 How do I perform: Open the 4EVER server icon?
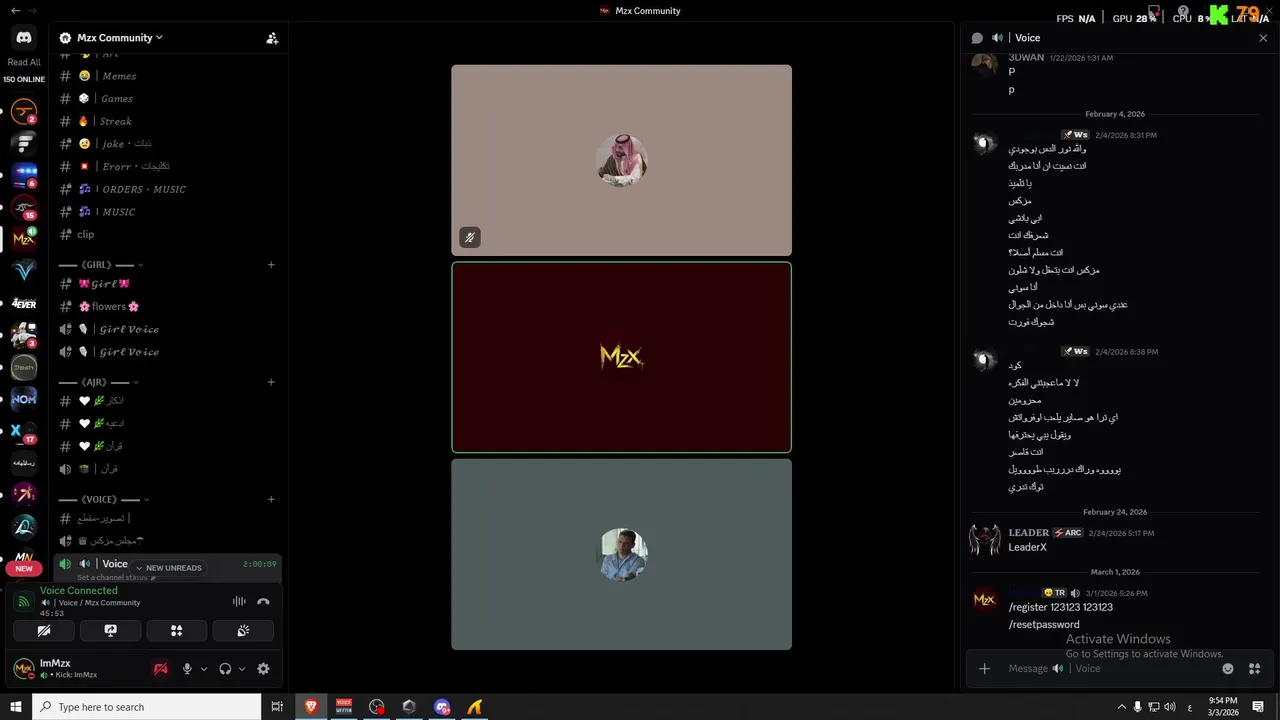pos(24,304)
